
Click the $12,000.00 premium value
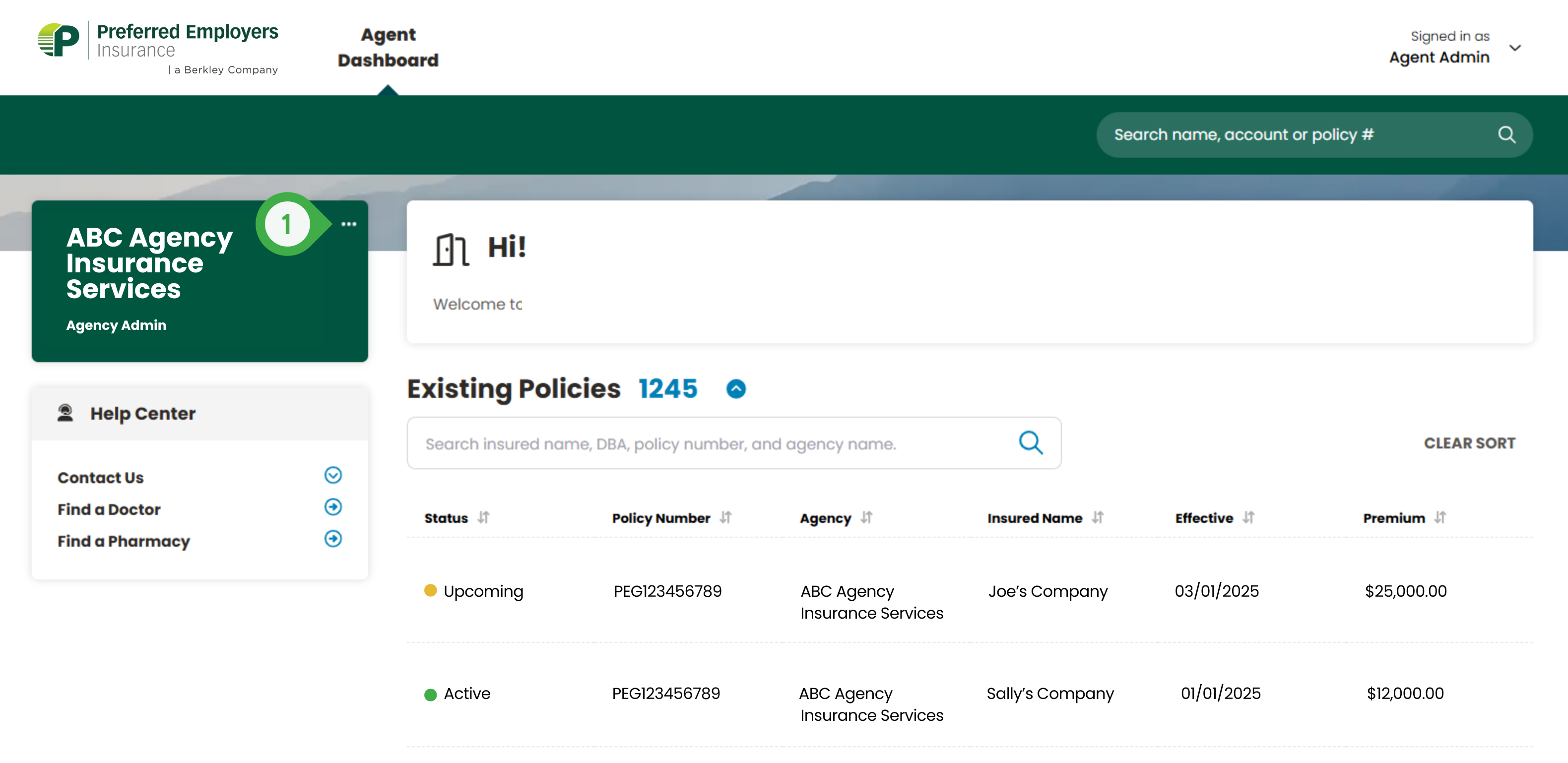(x=1405, y=694)
